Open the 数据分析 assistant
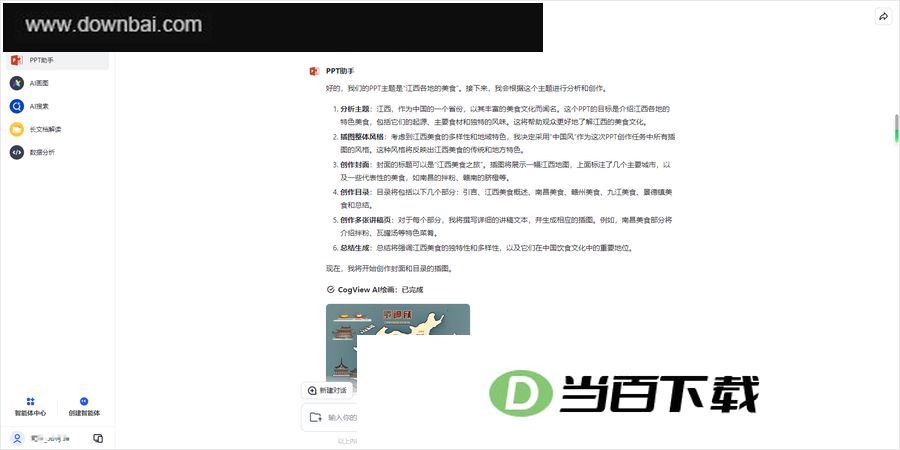This screenshot has width=900, height=450. 57,152
